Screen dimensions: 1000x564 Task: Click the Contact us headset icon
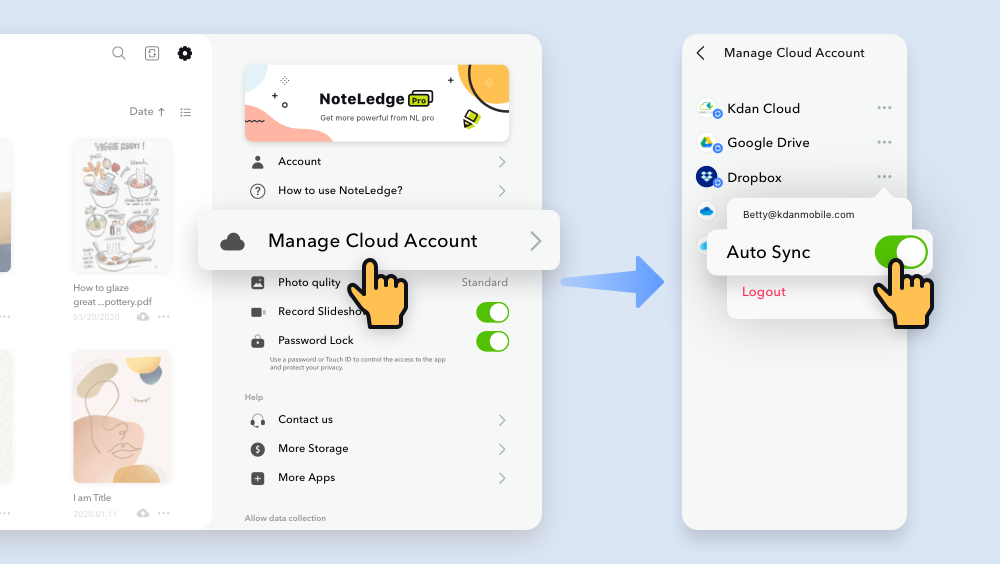pos(258,420)
